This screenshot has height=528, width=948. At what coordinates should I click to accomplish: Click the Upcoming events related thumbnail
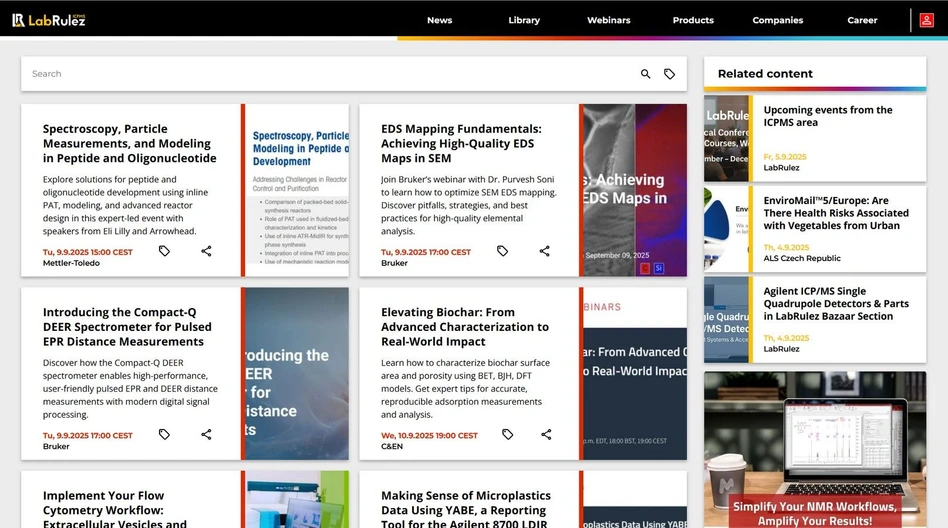pyautogui.click(x=726, y=139)
